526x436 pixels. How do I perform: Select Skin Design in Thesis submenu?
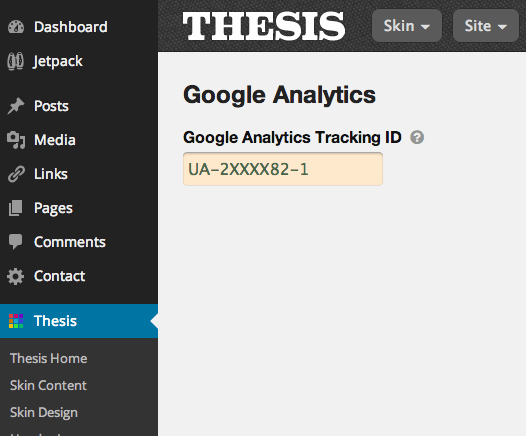[44, 413]
